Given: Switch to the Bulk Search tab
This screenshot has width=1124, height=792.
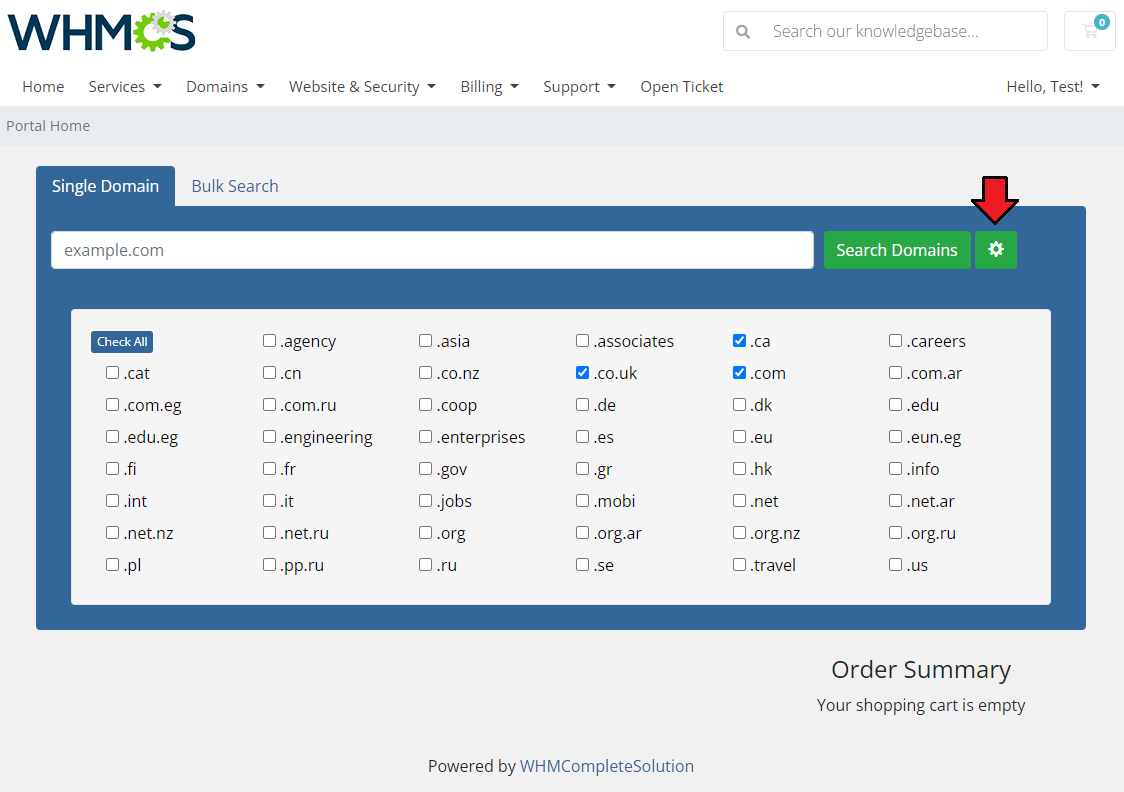Looking at the screenshot, I should coord(234,186).
